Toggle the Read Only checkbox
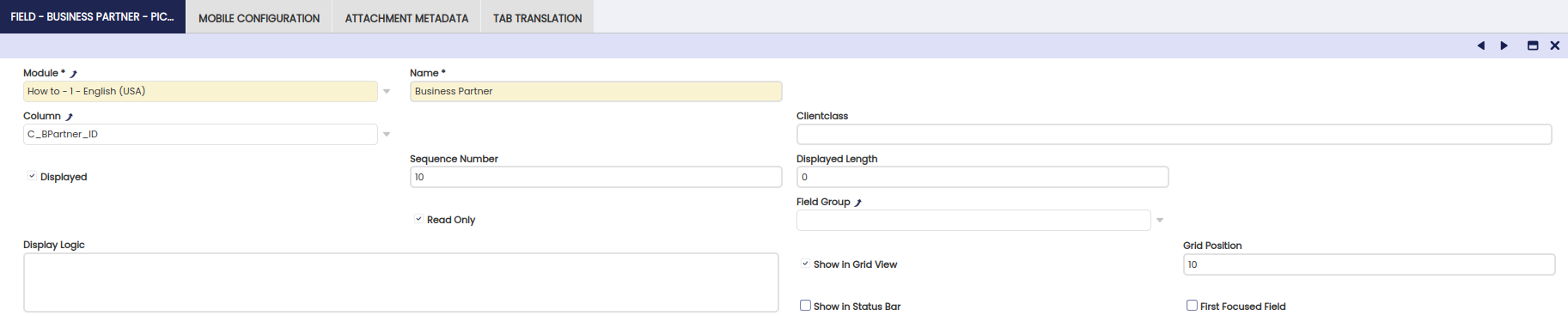The image size is (1568, 316). point(418,219)
